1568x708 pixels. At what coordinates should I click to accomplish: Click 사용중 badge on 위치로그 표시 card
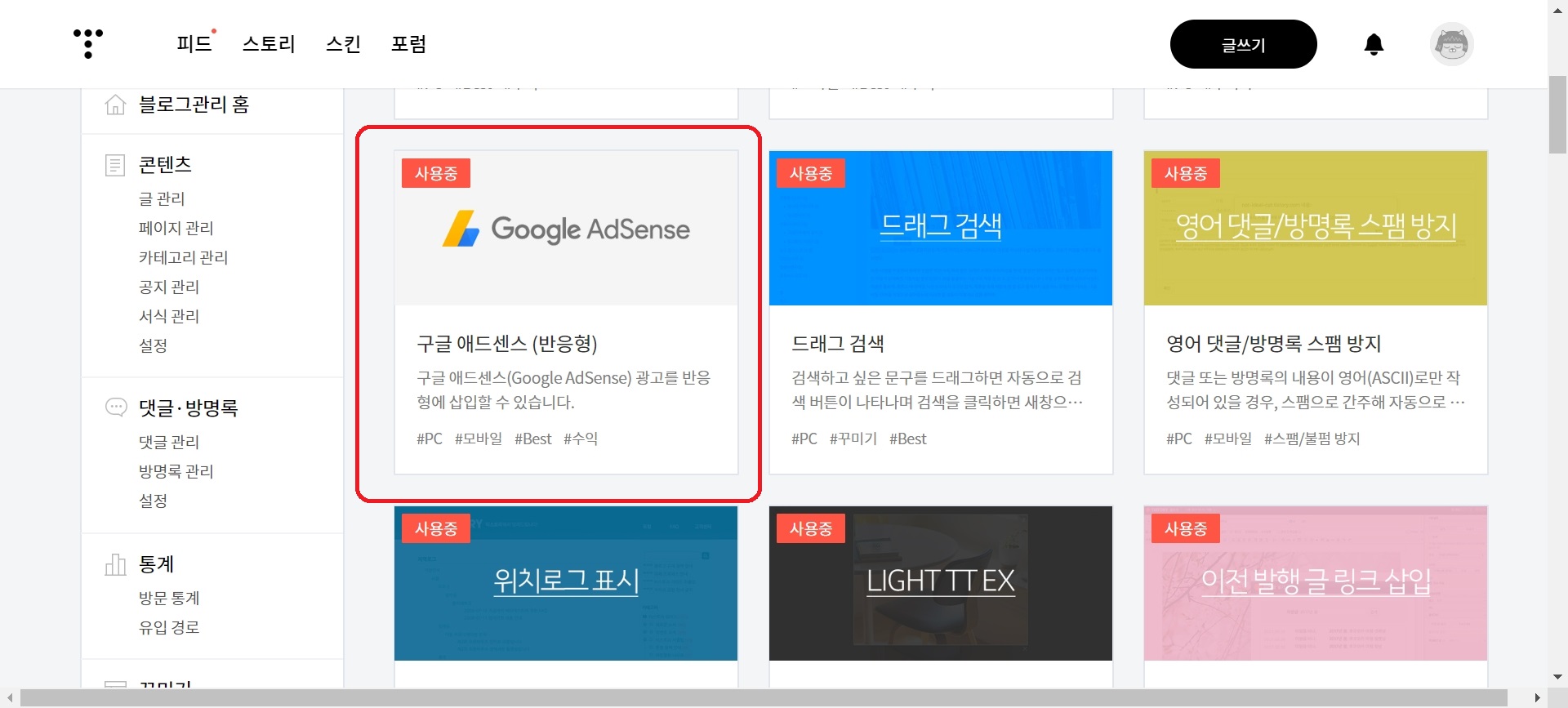coord(436,528)
